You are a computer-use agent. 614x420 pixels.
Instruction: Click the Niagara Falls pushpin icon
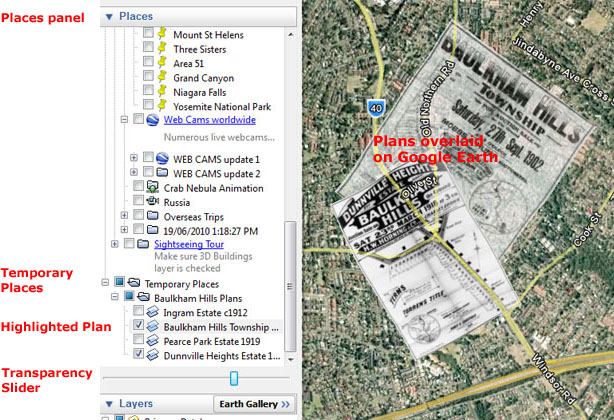tap(162, 91)
